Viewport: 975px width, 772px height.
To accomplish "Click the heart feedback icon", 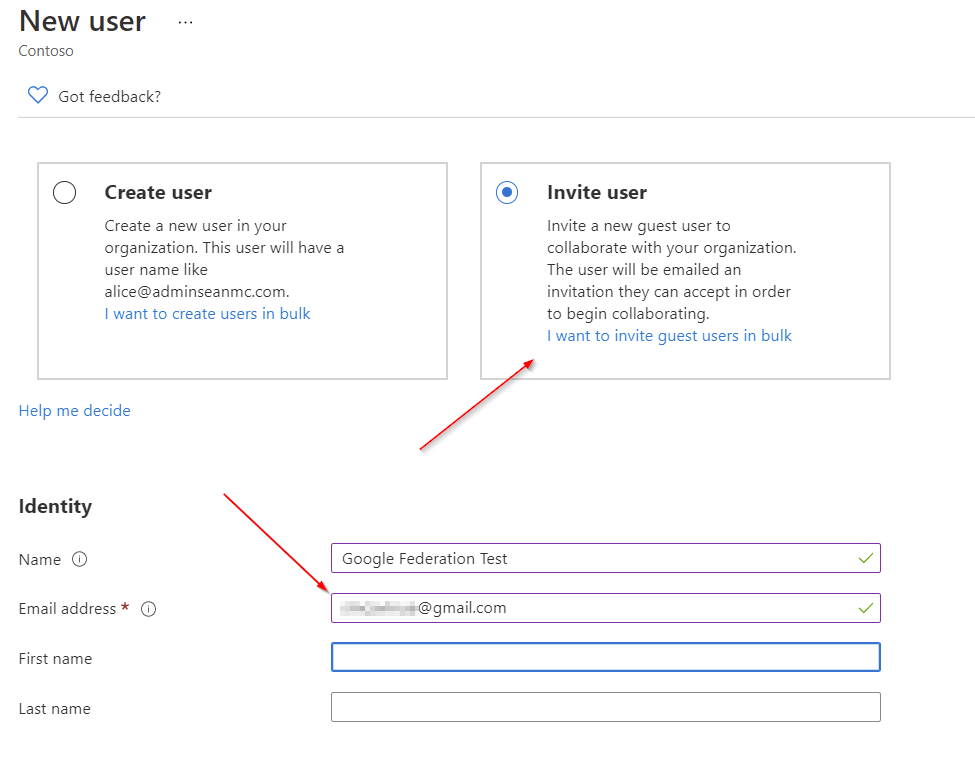I will (37, 96).
